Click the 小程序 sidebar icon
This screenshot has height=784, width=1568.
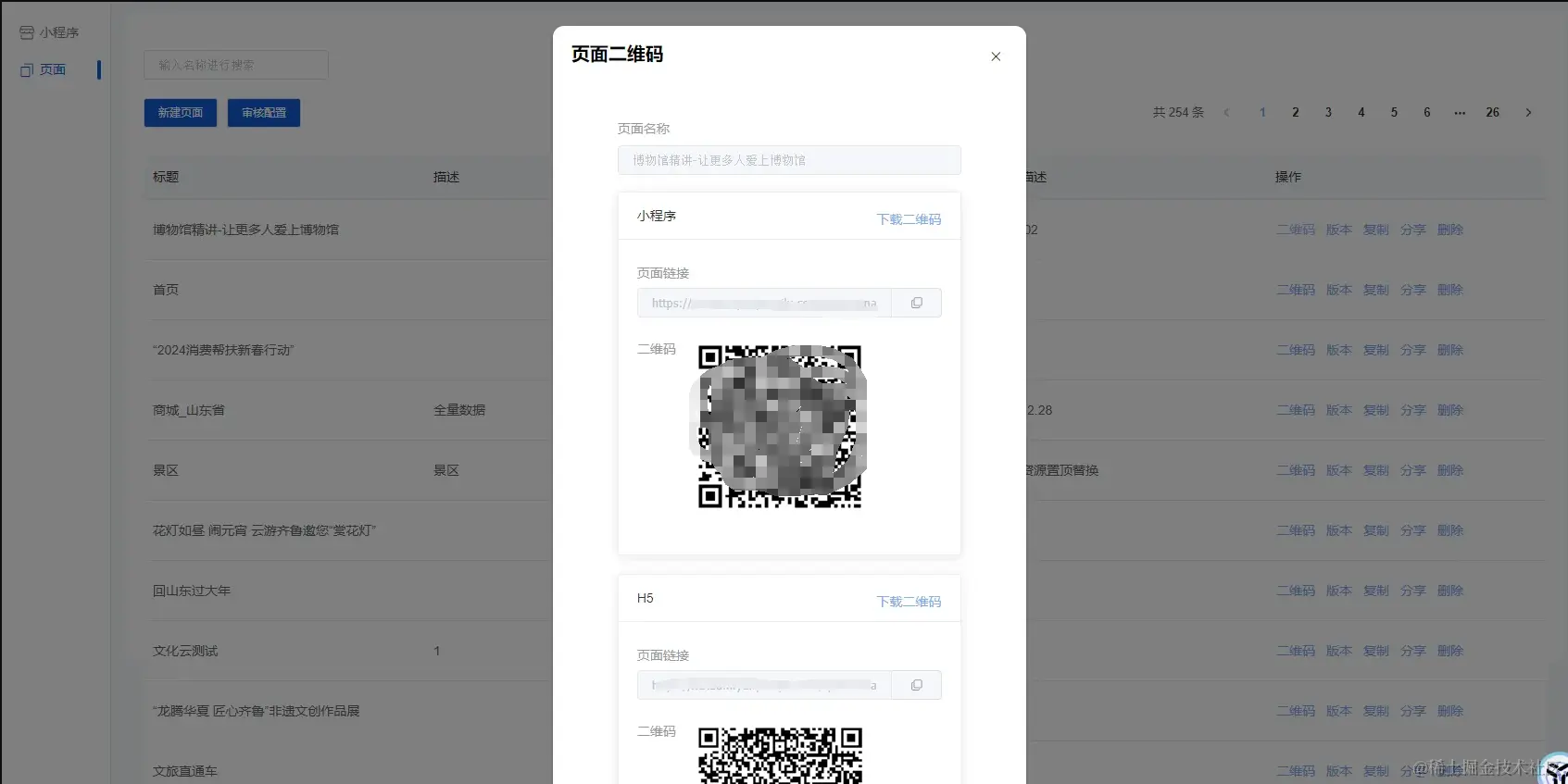point(27,32)
